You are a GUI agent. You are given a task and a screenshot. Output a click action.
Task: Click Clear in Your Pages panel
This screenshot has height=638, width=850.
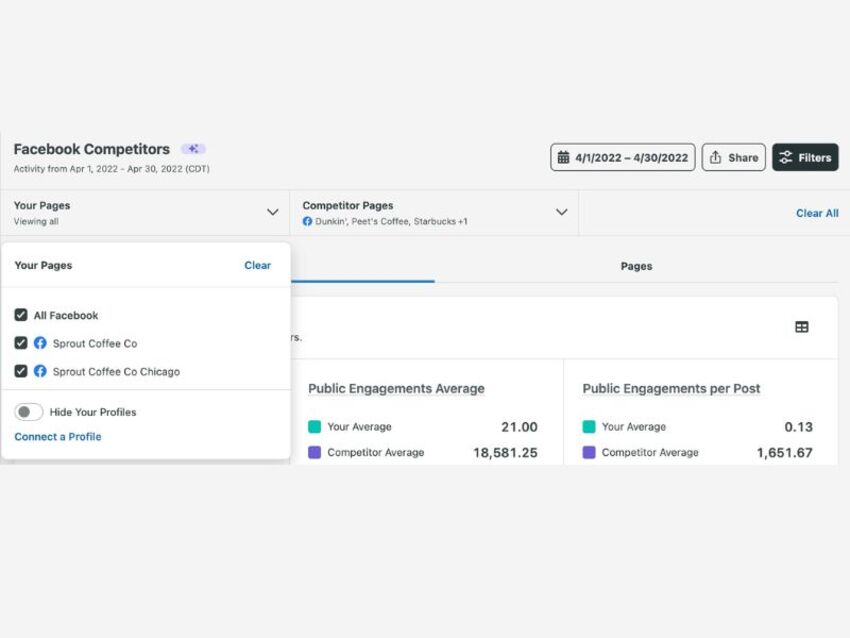coord(257,265)
